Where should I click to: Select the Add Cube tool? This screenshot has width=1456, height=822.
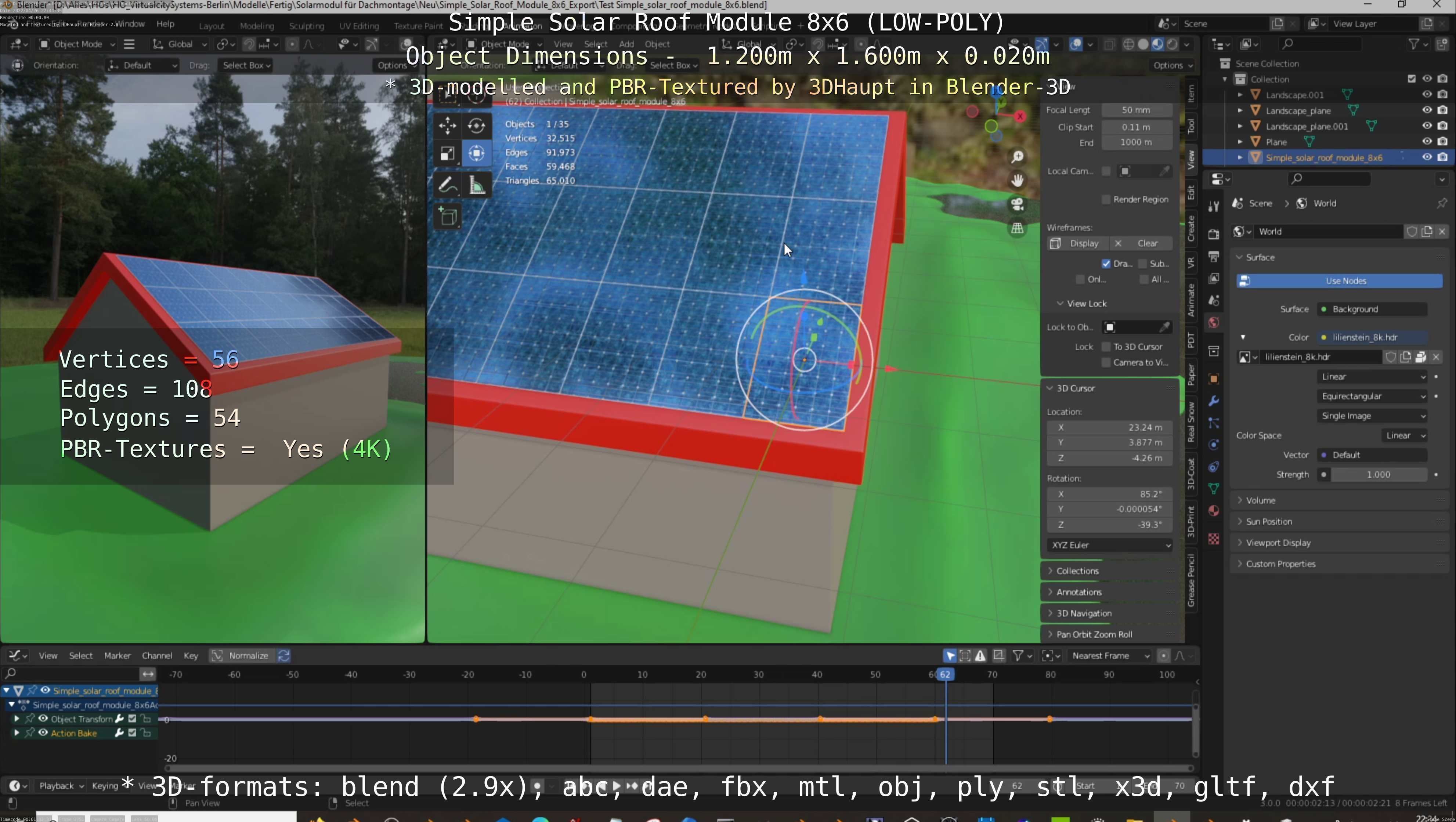tap(448, 216)
